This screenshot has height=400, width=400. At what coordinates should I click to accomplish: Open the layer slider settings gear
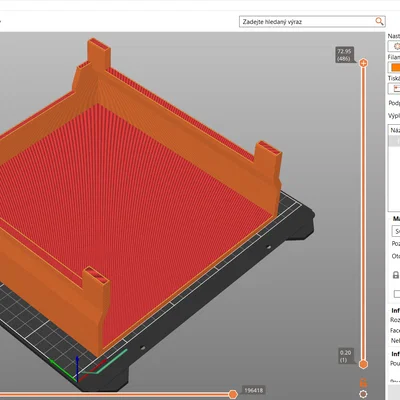click(363, 394)
